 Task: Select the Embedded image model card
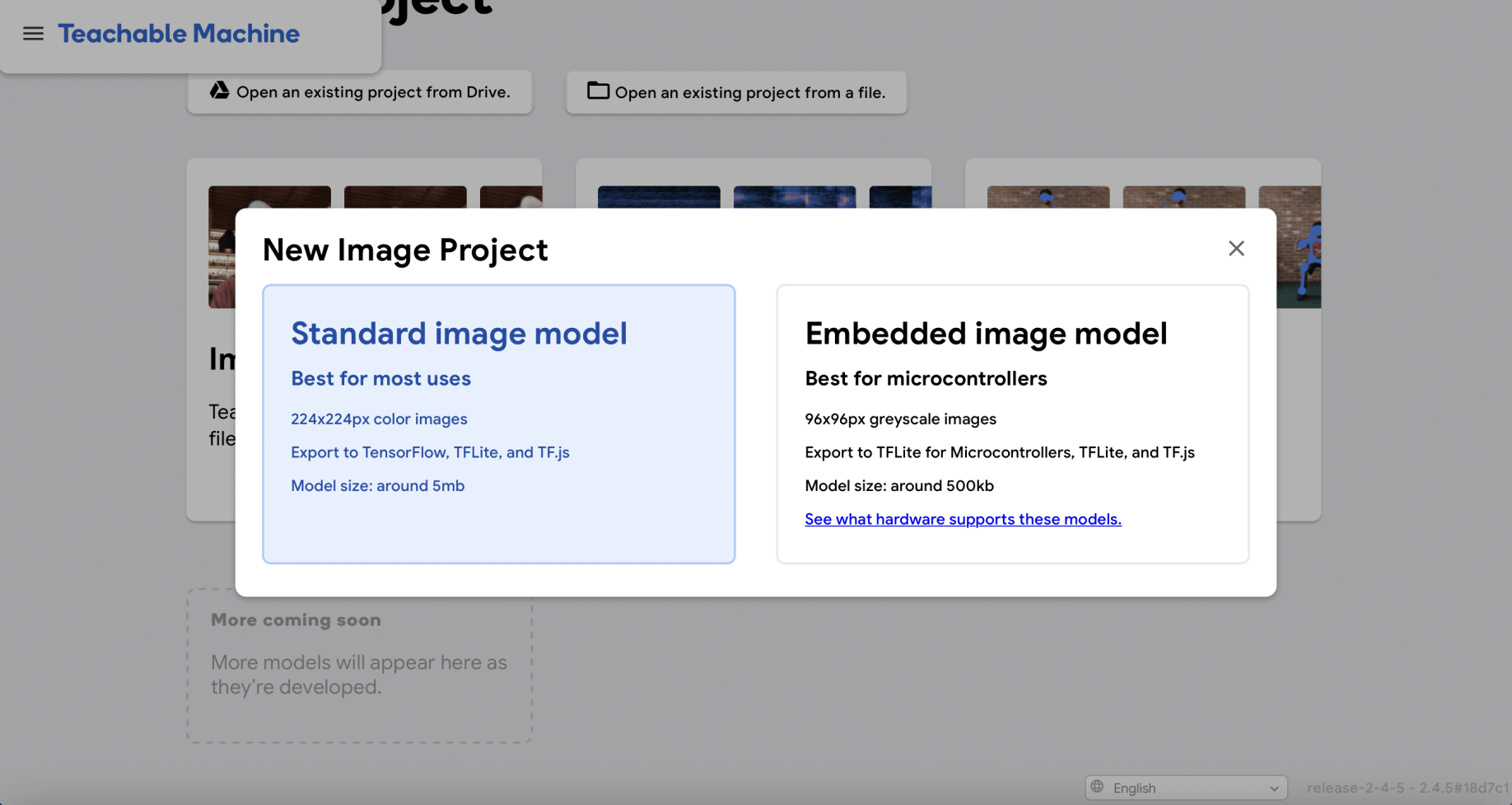(1012, 424)
